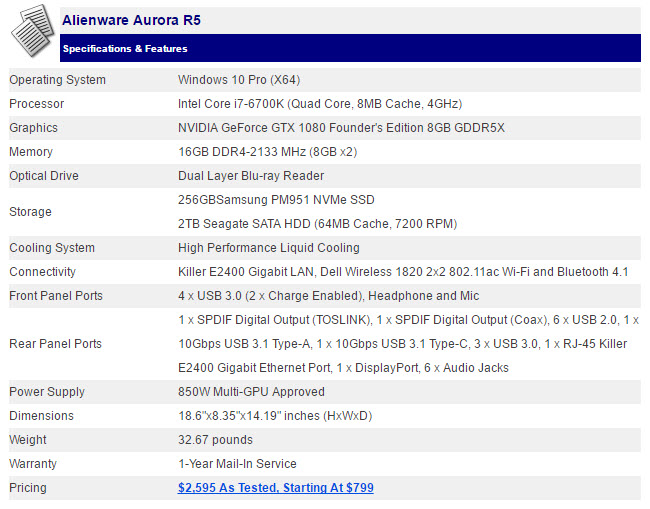Select the Cooling System label
650x509 pixels.
click(52, 248)
